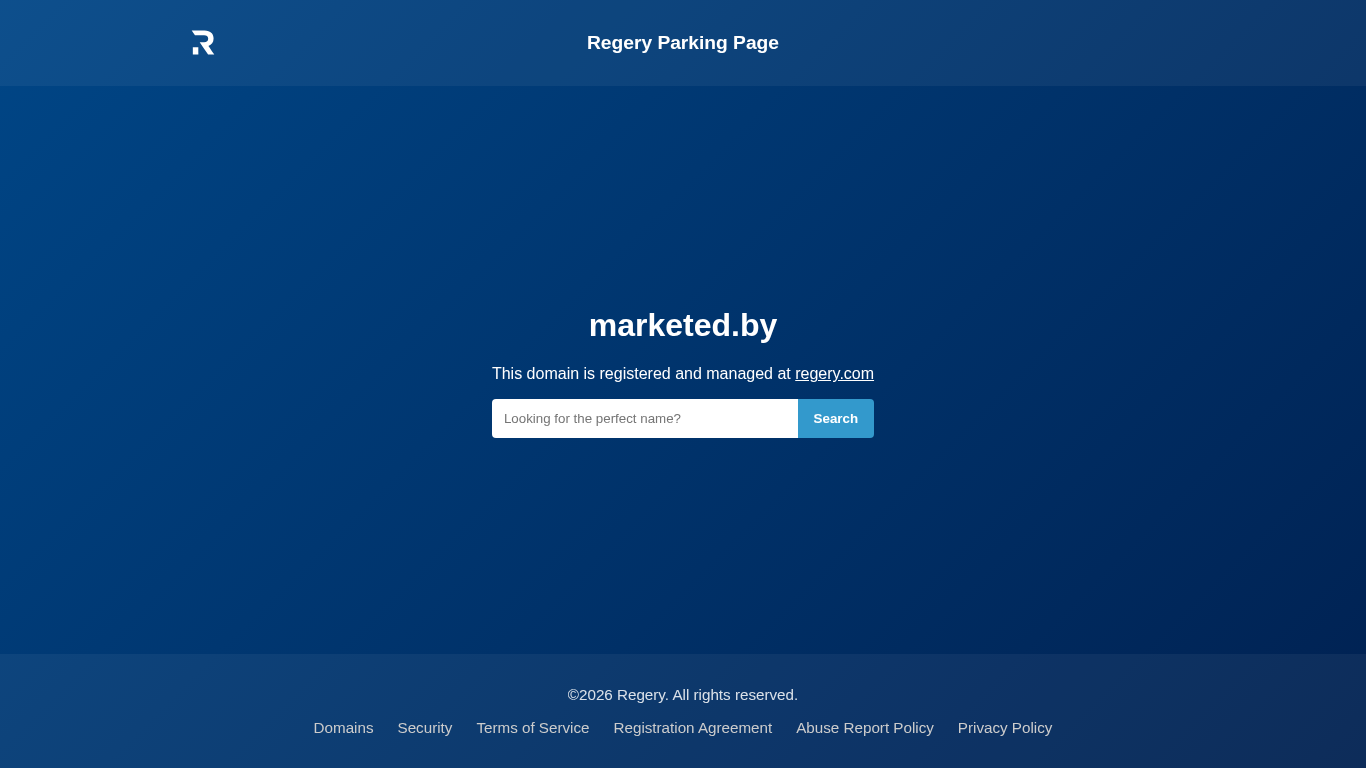The height and width of the screenshot is (768, 1366).
Task: Click the Search button
Action: pyautogui.click(x=836, y=418)
